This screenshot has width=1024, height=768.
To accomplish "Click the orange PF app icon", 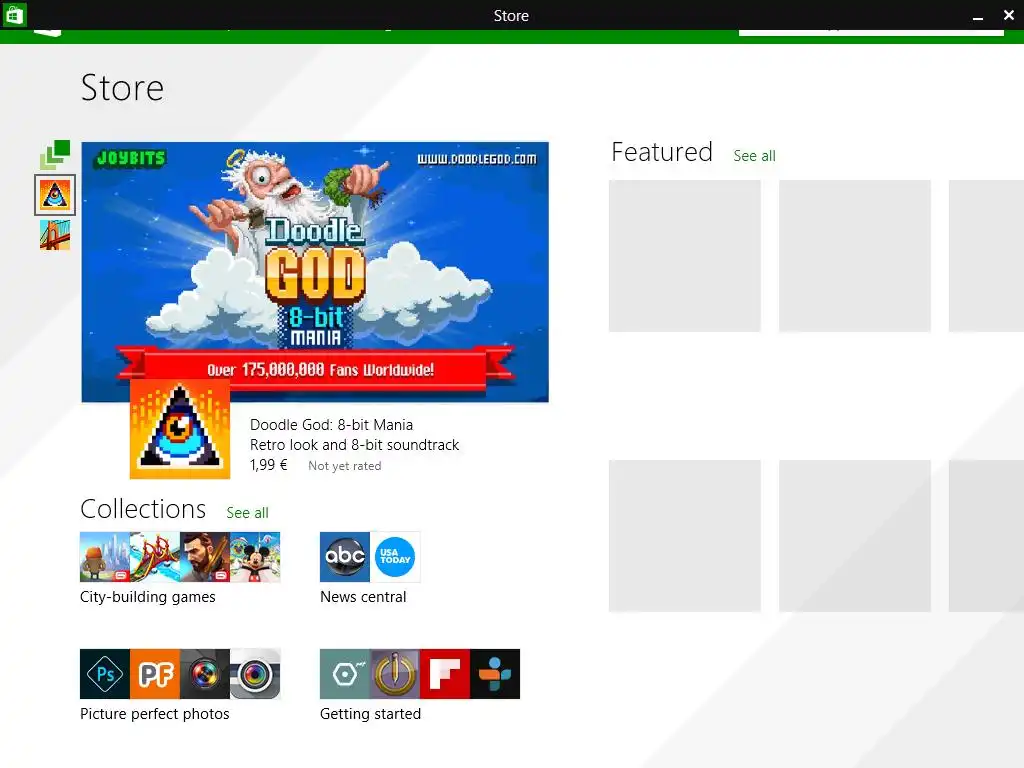I will tap(155, 674).
